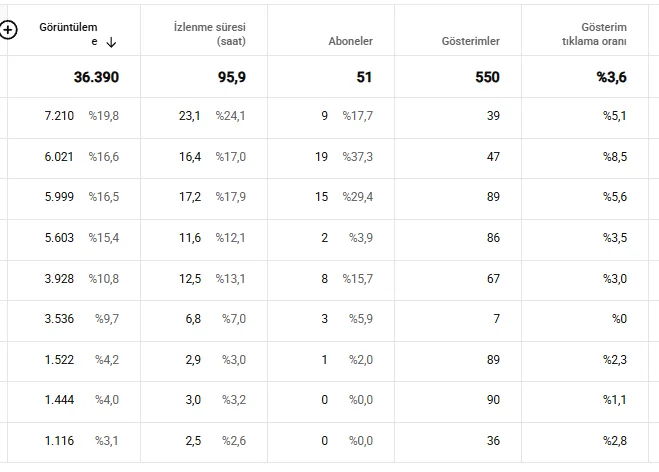The image size is (659, 472).
Task: Click the 6.021 views cell
Action: coord(74,157)
